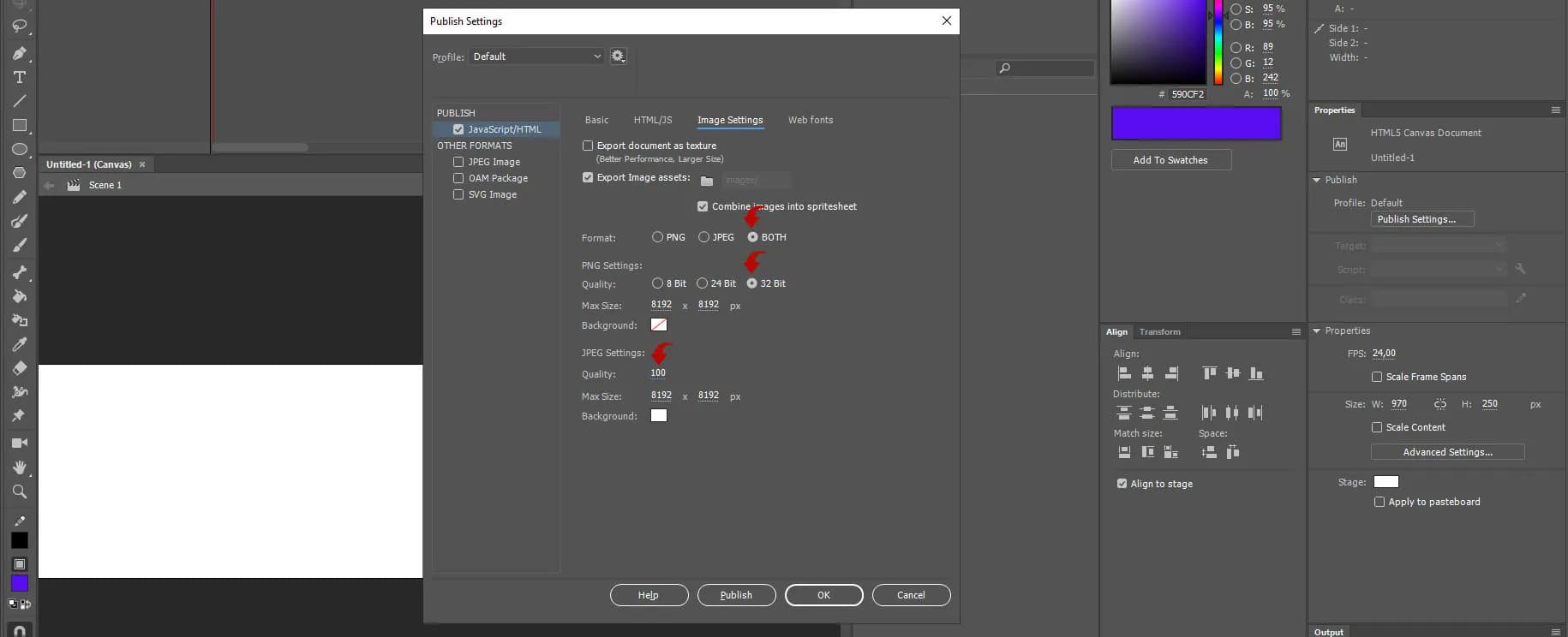Select the Eyedropper tool
The height and width of the screenshot is (637, 1568).
19,344
